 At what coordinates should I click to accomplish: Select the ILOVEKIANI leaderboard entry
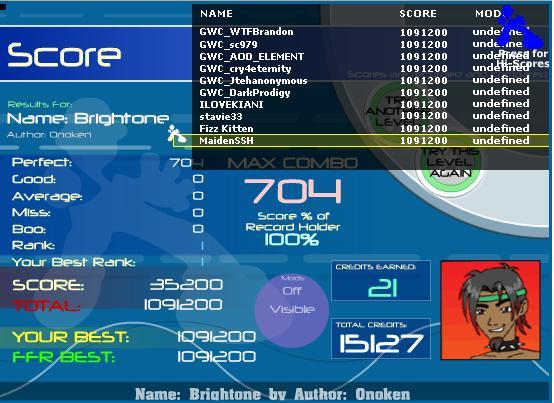(x=371, y=105)
